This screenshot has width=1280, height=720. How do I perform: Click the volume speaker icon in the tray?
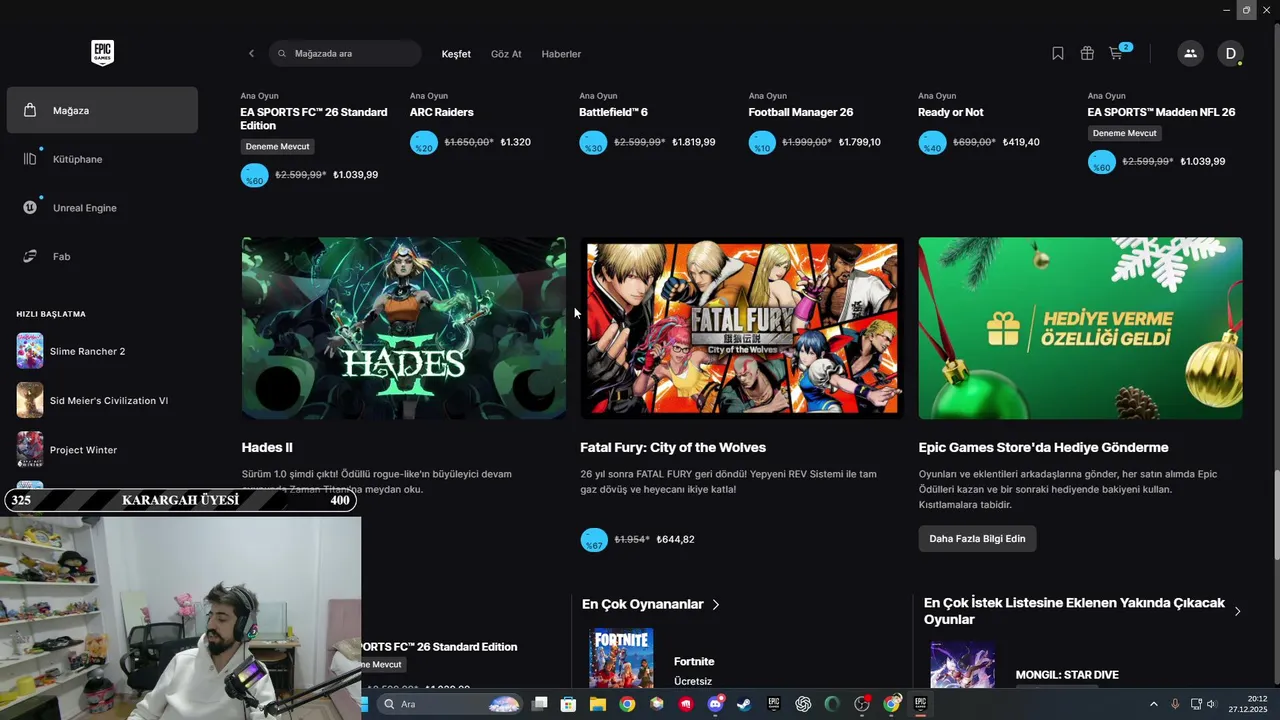[1211, 704]
